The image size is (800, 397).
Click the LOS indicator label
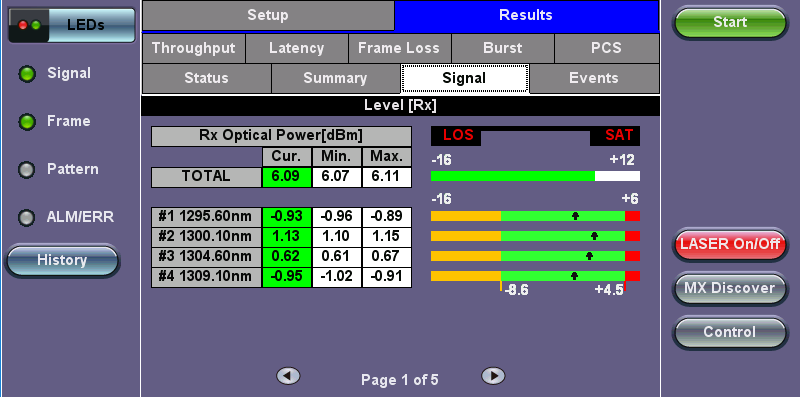pos(457,136)
